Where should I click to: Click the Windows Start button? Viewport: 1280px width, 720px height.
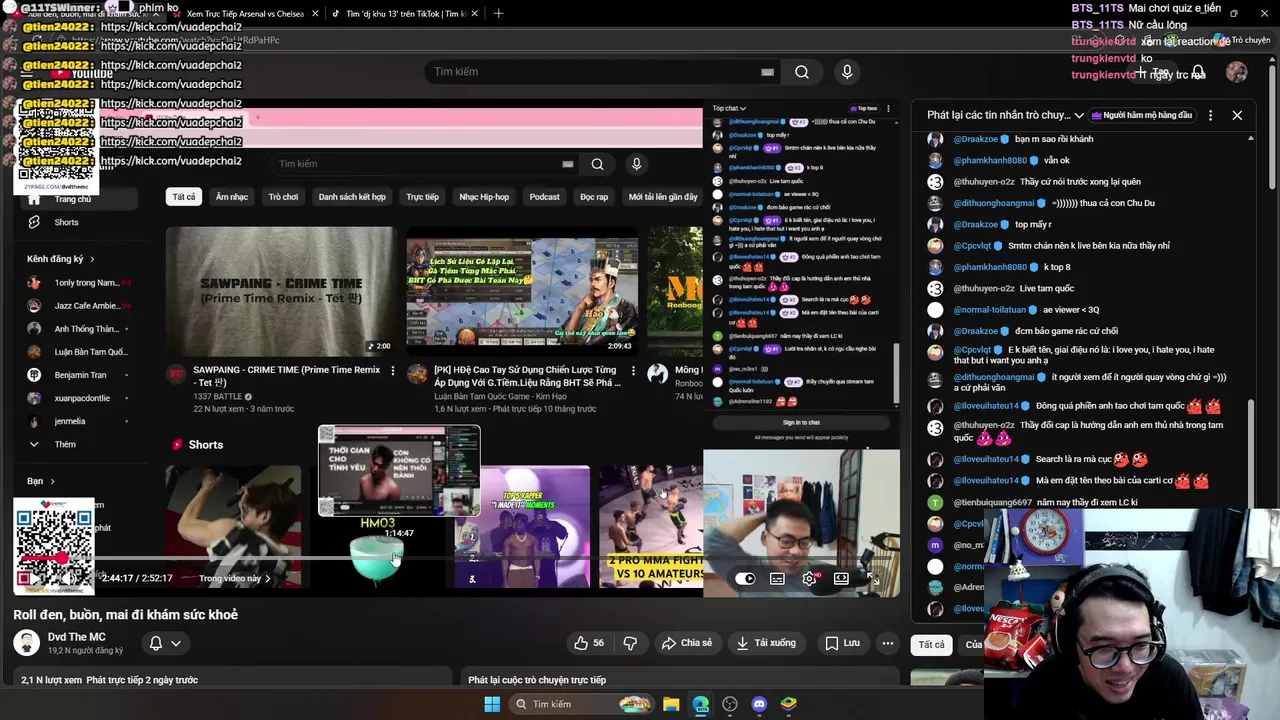point(492,704)
